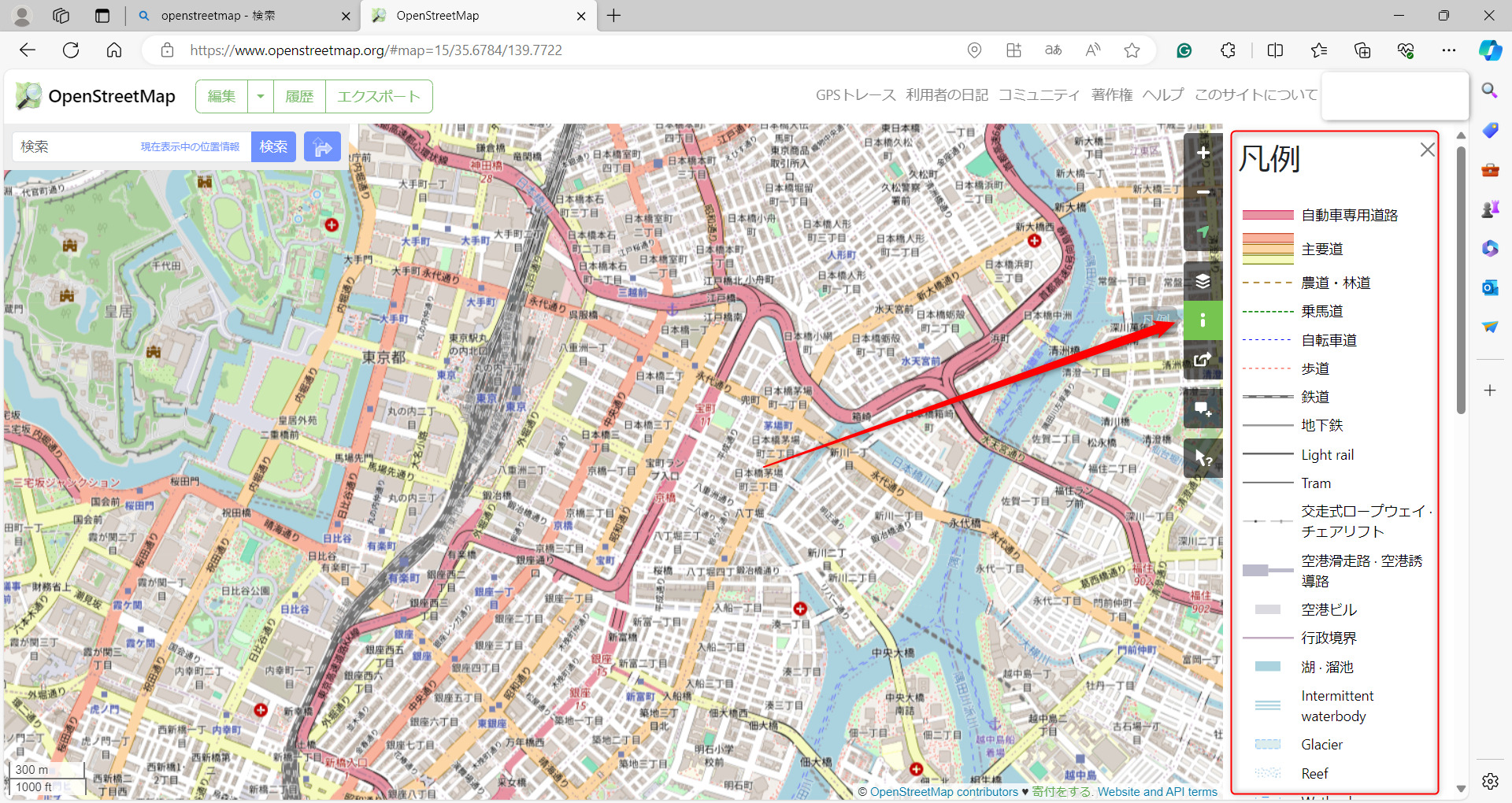Open Copilot in the browser sidebar

[x=1489, y=50]
